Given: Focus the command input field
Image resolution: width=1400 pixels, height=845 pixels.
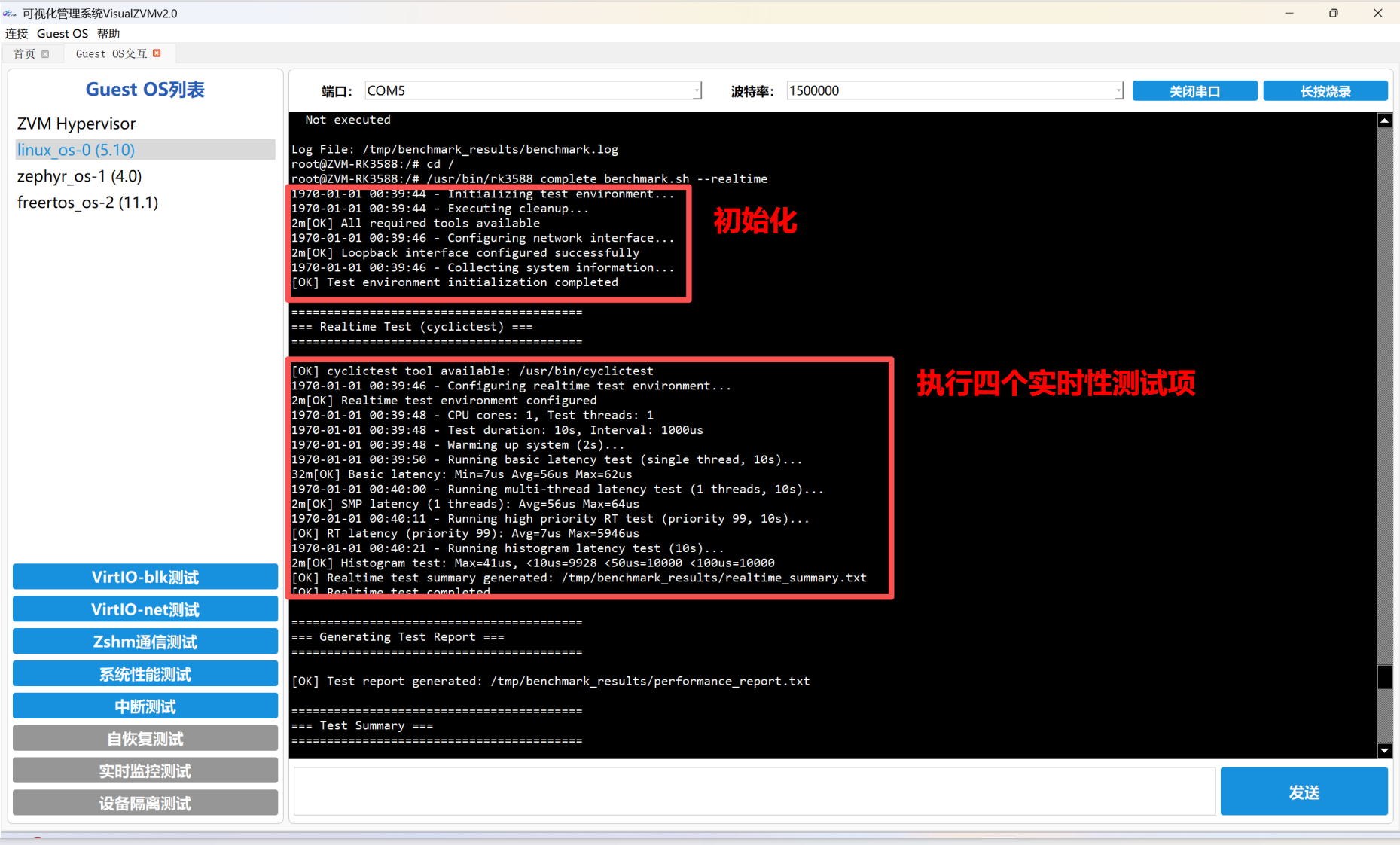Looking at the screenshot, I should coord(754,792).
